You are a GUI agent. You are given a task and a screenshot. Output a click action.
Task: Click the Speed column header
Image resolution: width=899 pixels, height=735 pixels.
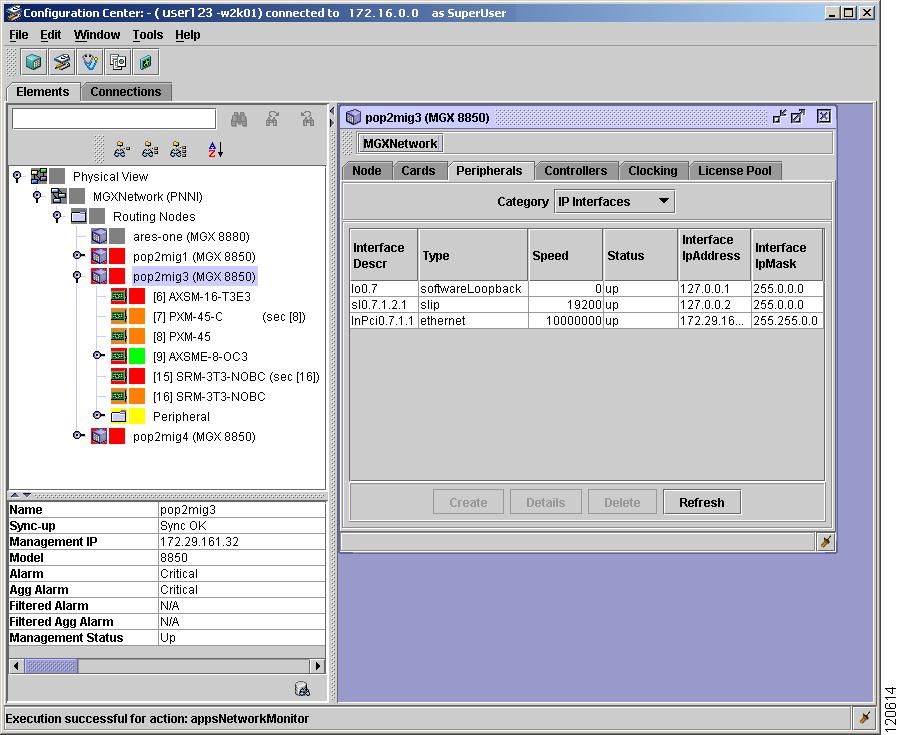pos(565,255)
